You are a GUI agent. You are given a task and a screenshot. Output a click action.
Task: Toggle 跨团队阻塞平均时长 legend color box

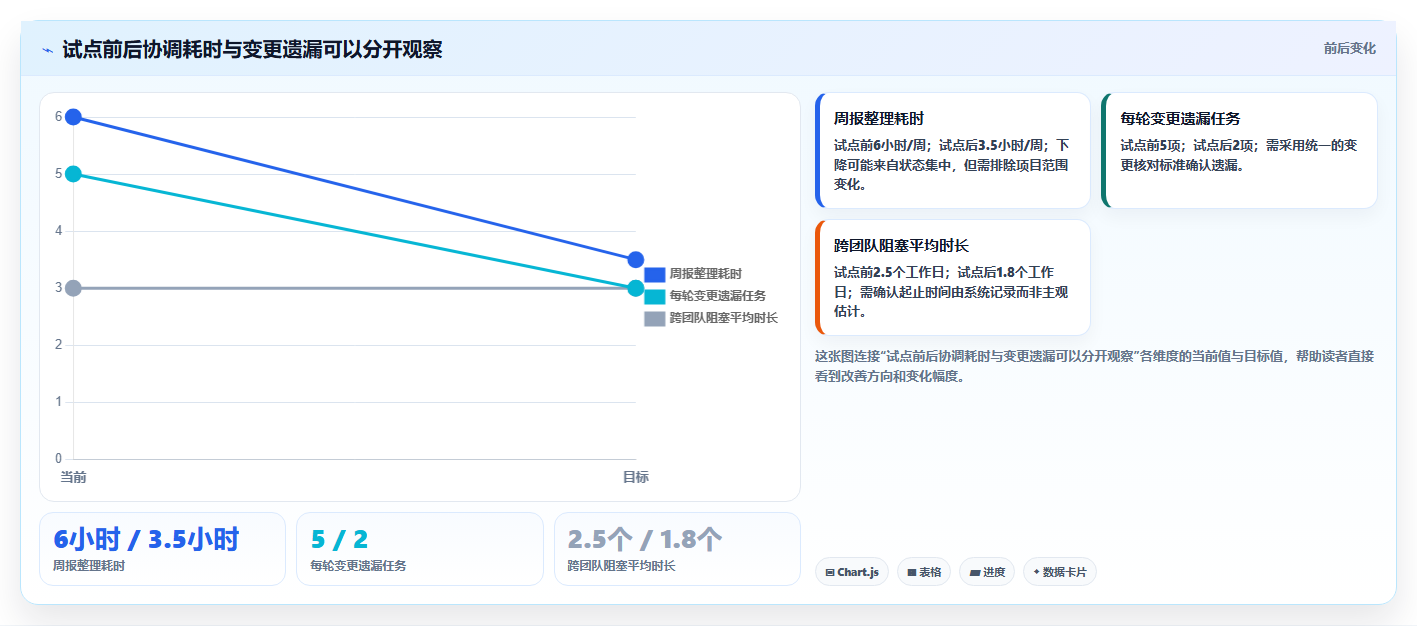tap(655, 318)
